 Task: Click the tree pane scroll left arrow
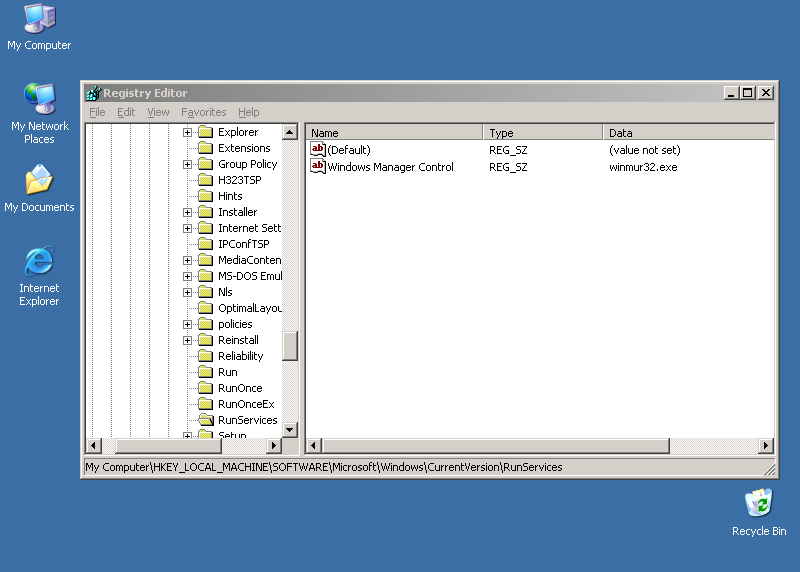93,445
